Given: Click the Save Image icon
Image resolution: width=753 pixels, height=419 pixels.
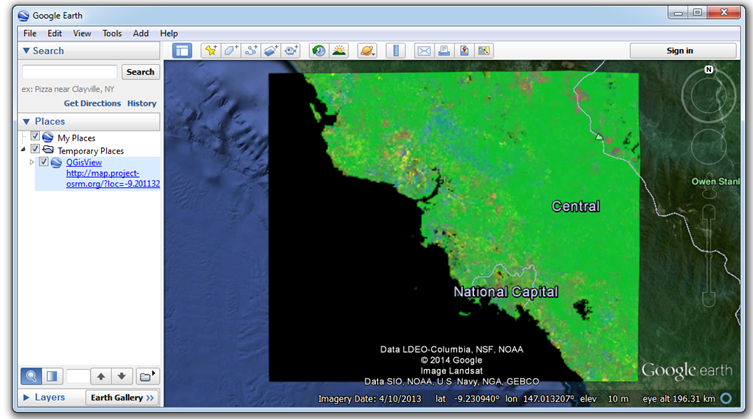Looking at the screenshot, I should 464,50.
